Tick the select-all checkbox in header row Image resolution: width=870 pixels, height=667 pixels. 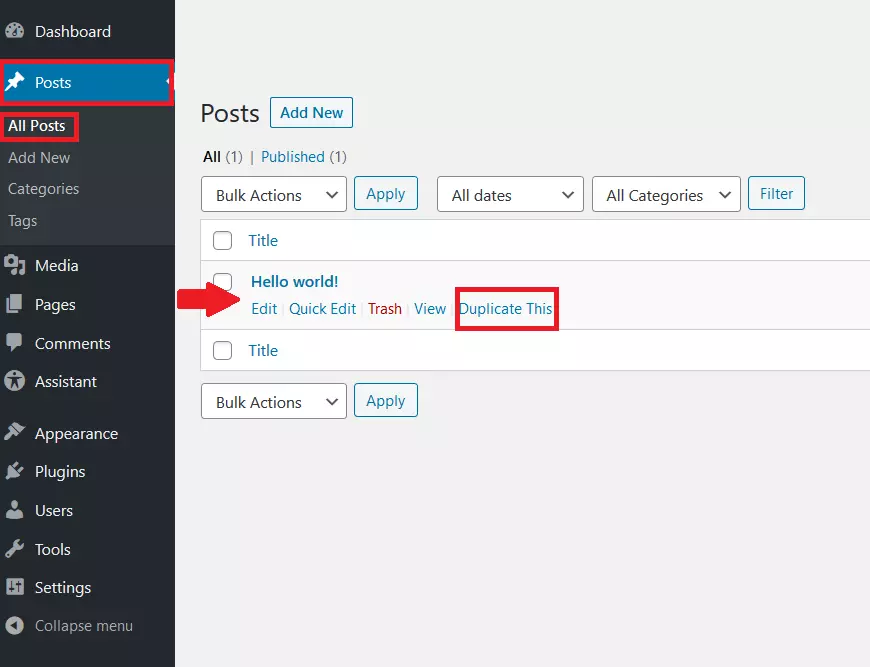click(222, 241)
